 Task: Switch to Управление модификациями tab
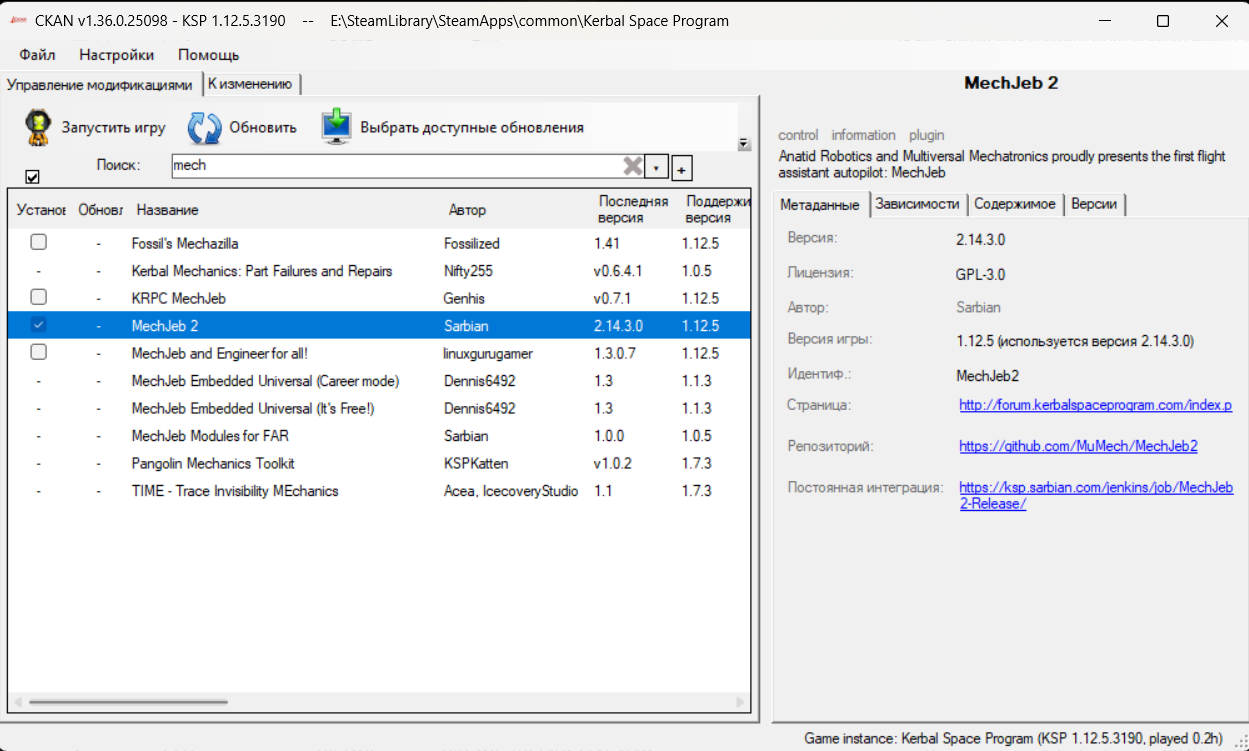tap(99, 85)
